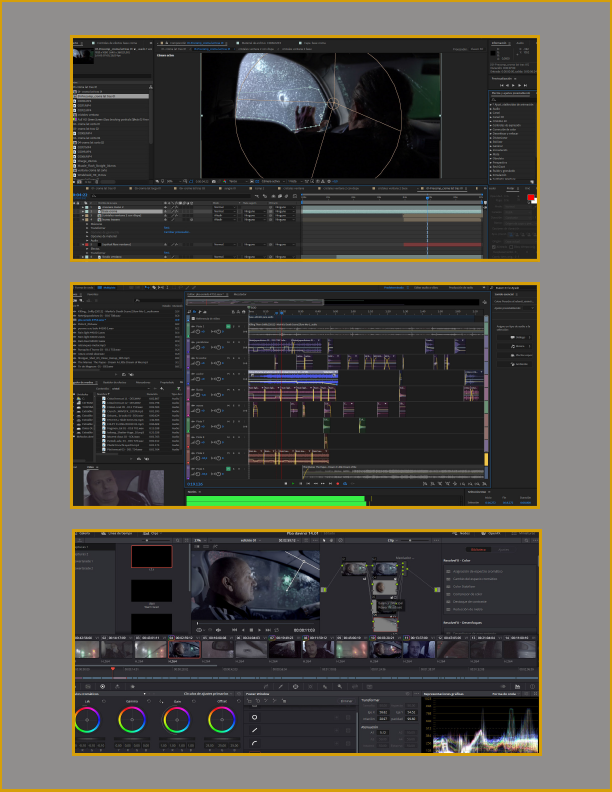The image size is (612, 792).
Task: Add a line gradient Power Window
Action: point(254,730)
